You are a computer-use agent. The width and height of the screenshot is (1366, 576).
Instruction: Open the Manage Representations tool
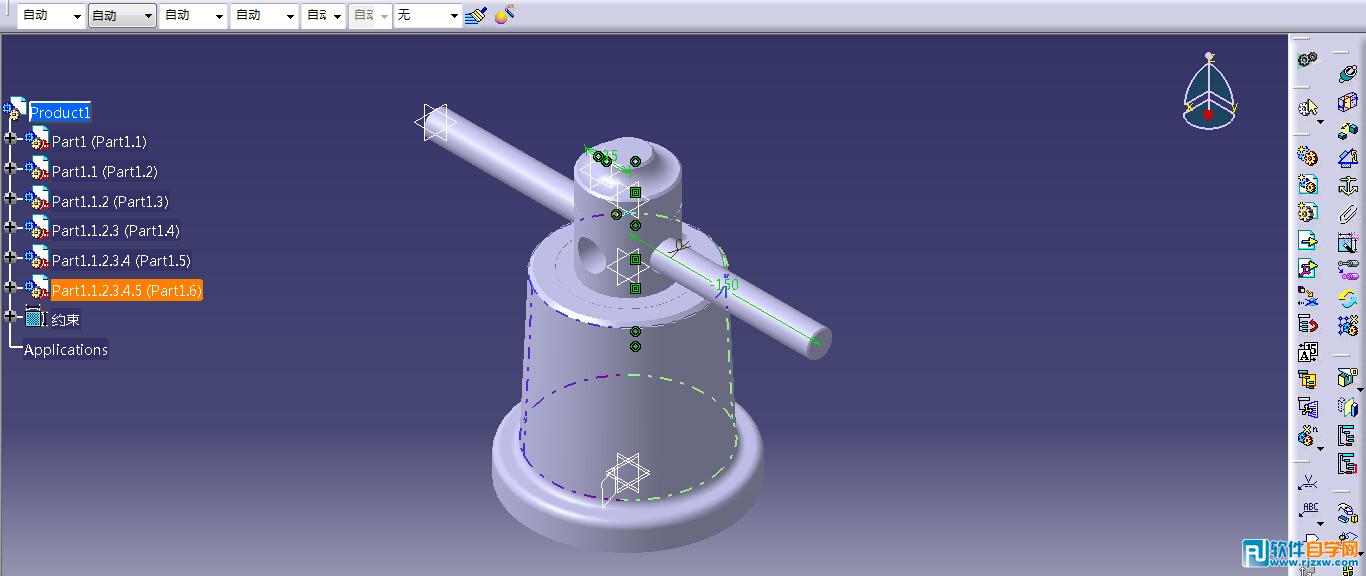pyautogui.click(x=1307, y=408)
